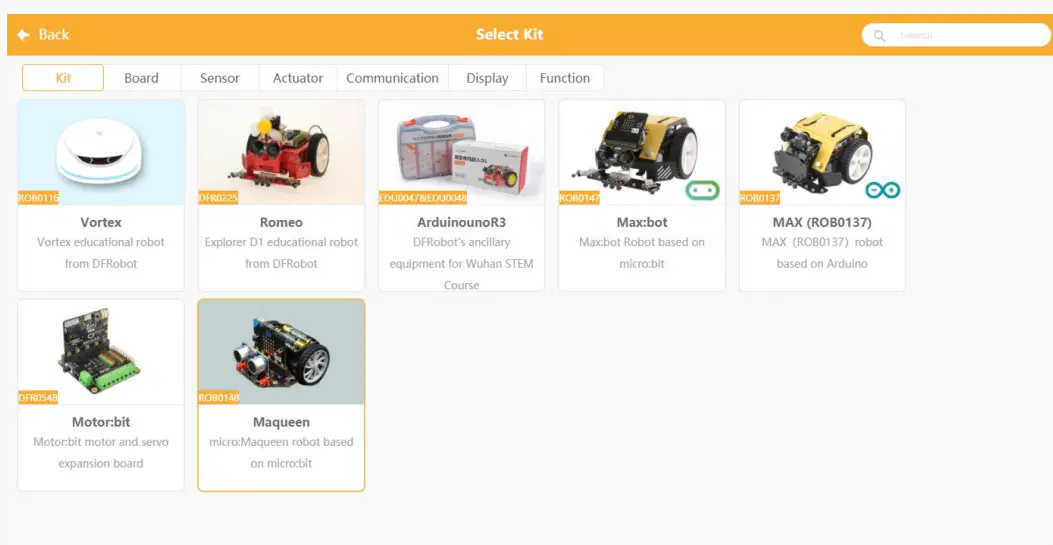Click the Arduino logo on MAX (ROB0137) card

pos(882,190)
